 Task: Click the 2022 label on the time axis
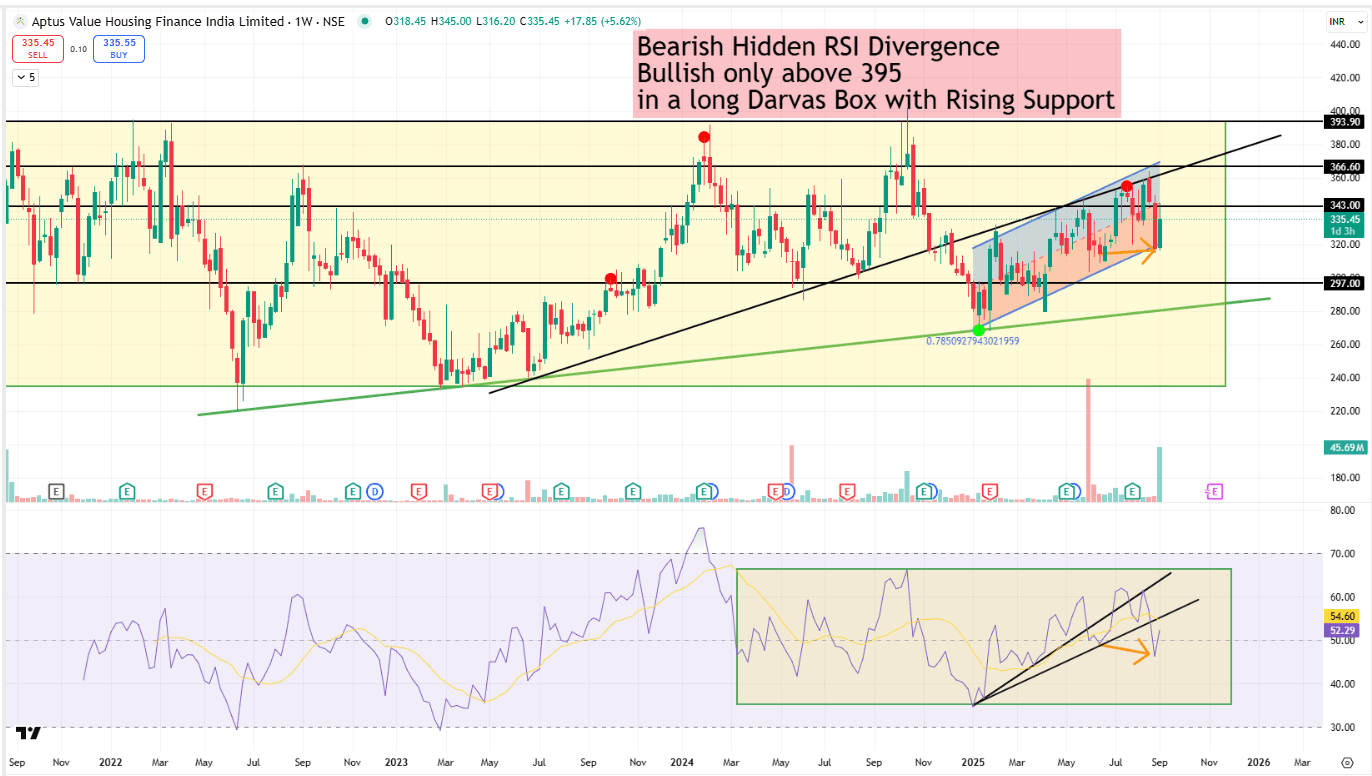point(111,762)
